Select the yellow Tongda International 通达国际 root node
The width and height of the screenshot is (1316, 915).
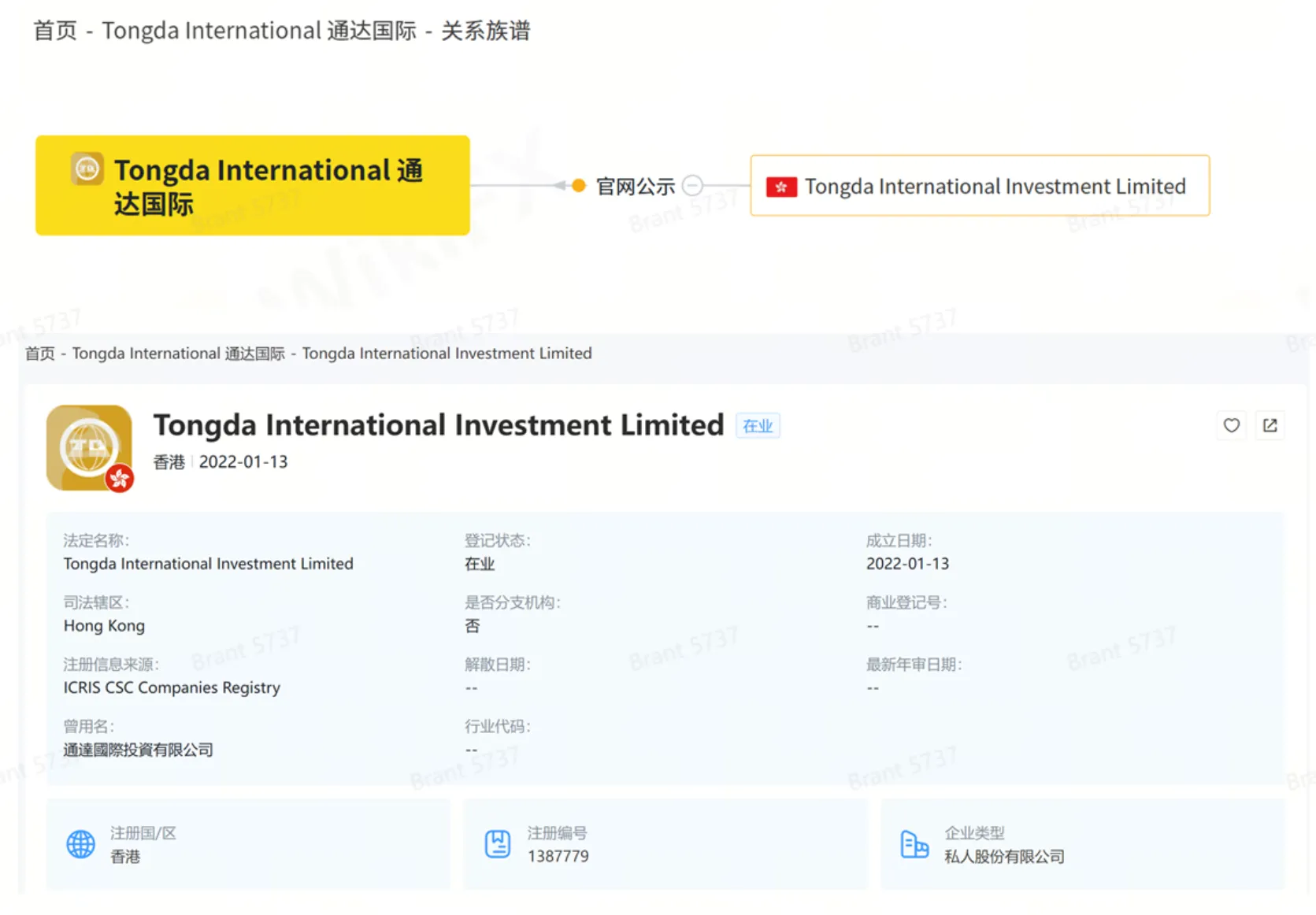253,186
